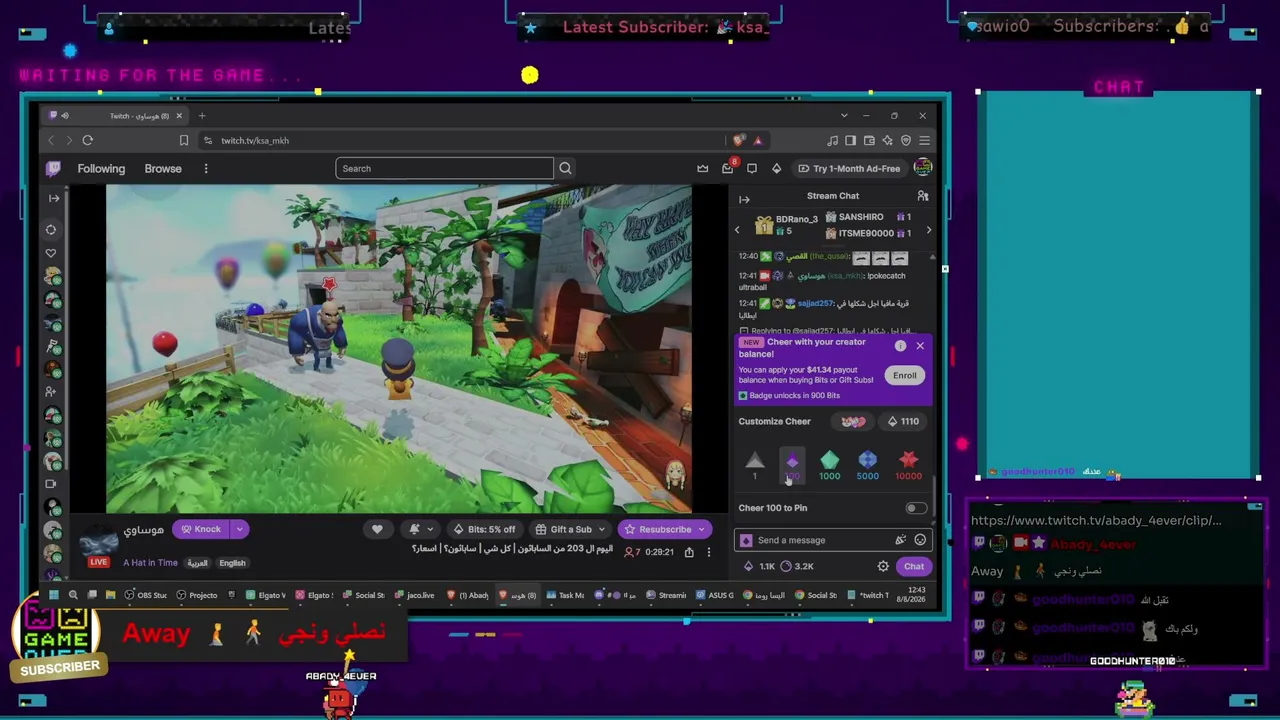This screenshot has width=1280, height=720.
Task: Toggle Cheer 100 to Pin switch
Action: (914, 508)
